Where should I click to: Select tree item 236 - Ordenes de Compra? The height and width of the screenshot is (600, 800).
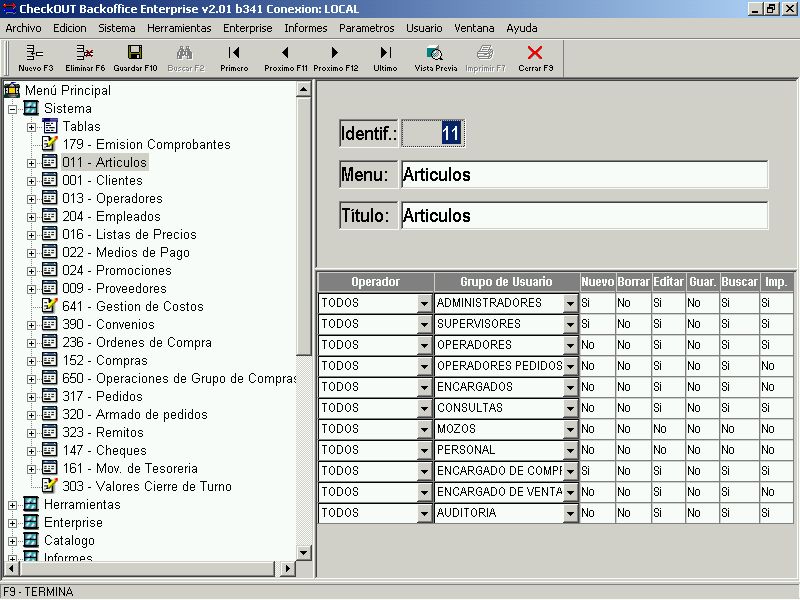137,342
